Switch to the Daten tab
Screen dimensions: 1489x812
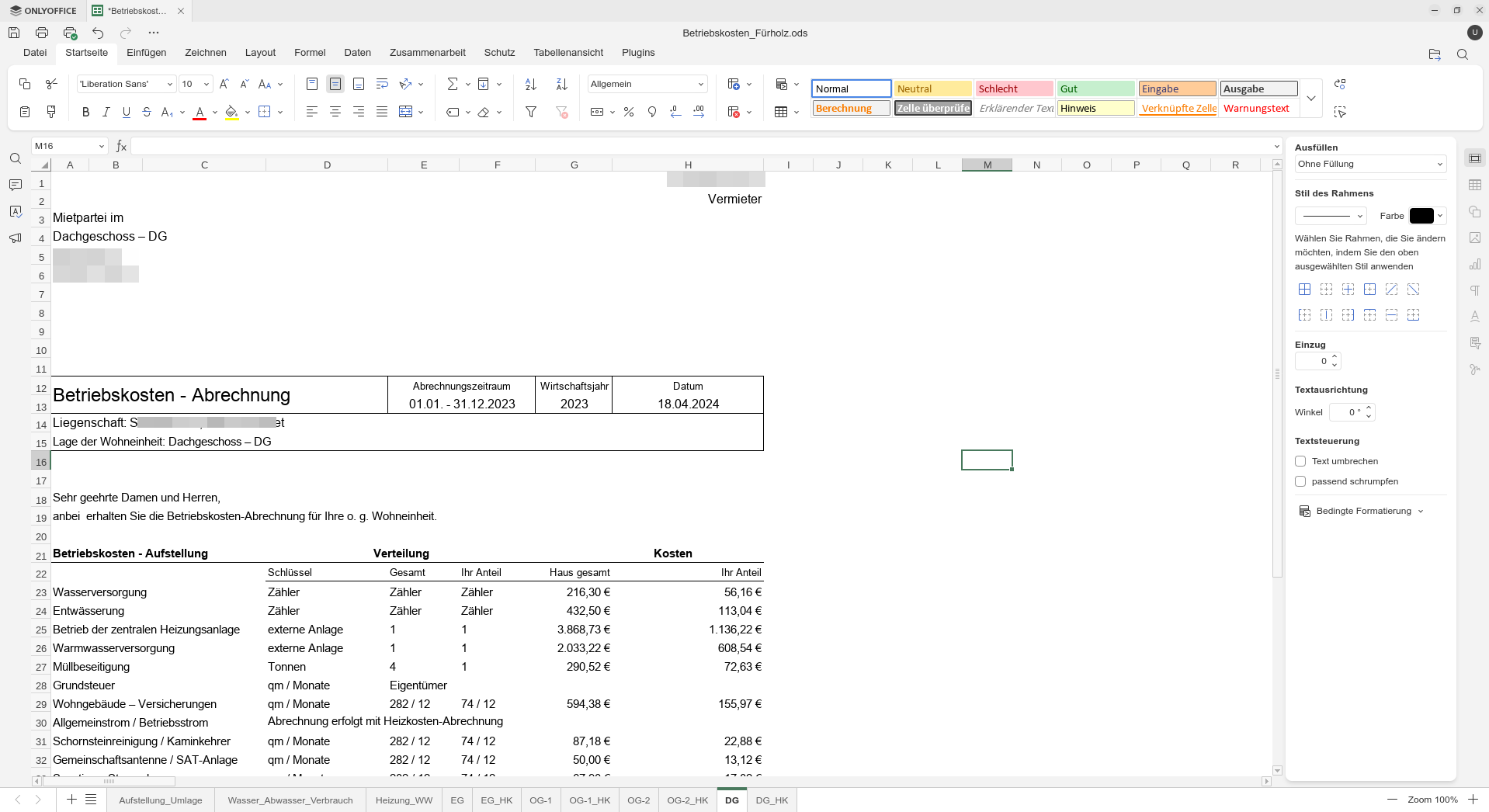[x=358, y=53]
